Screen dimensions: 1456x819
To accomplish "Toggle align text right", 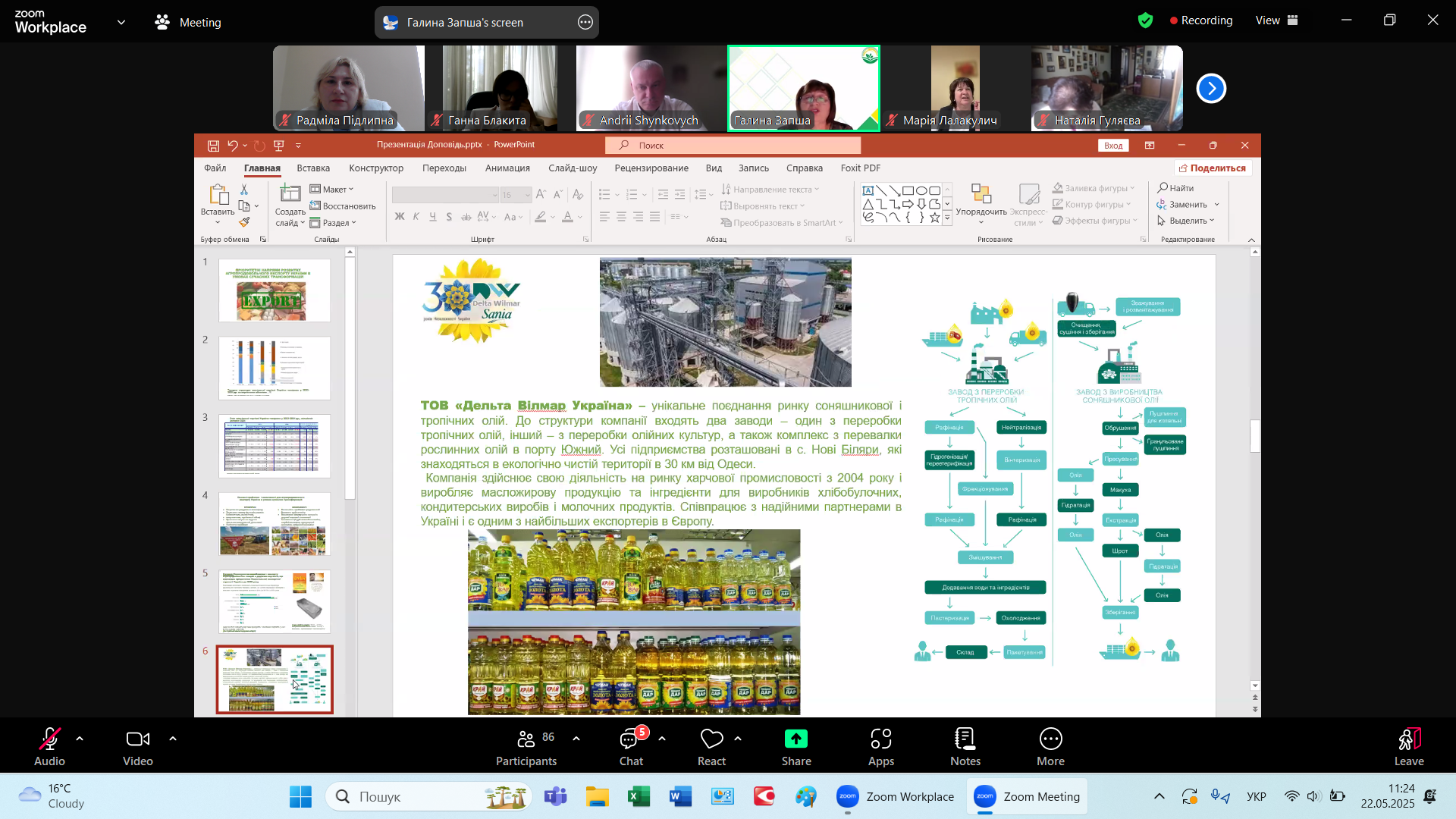I will click(x=638, y=217).
